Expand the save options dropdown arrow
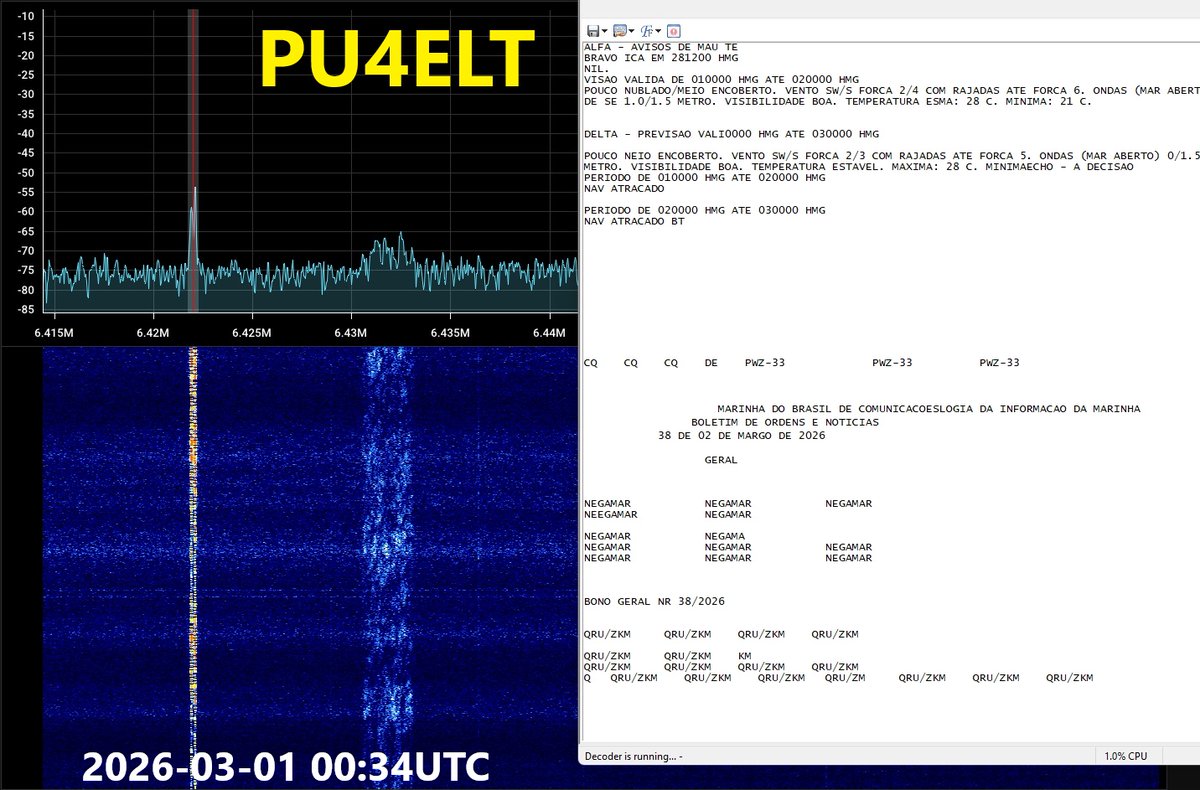 click(x=605, y=30)
